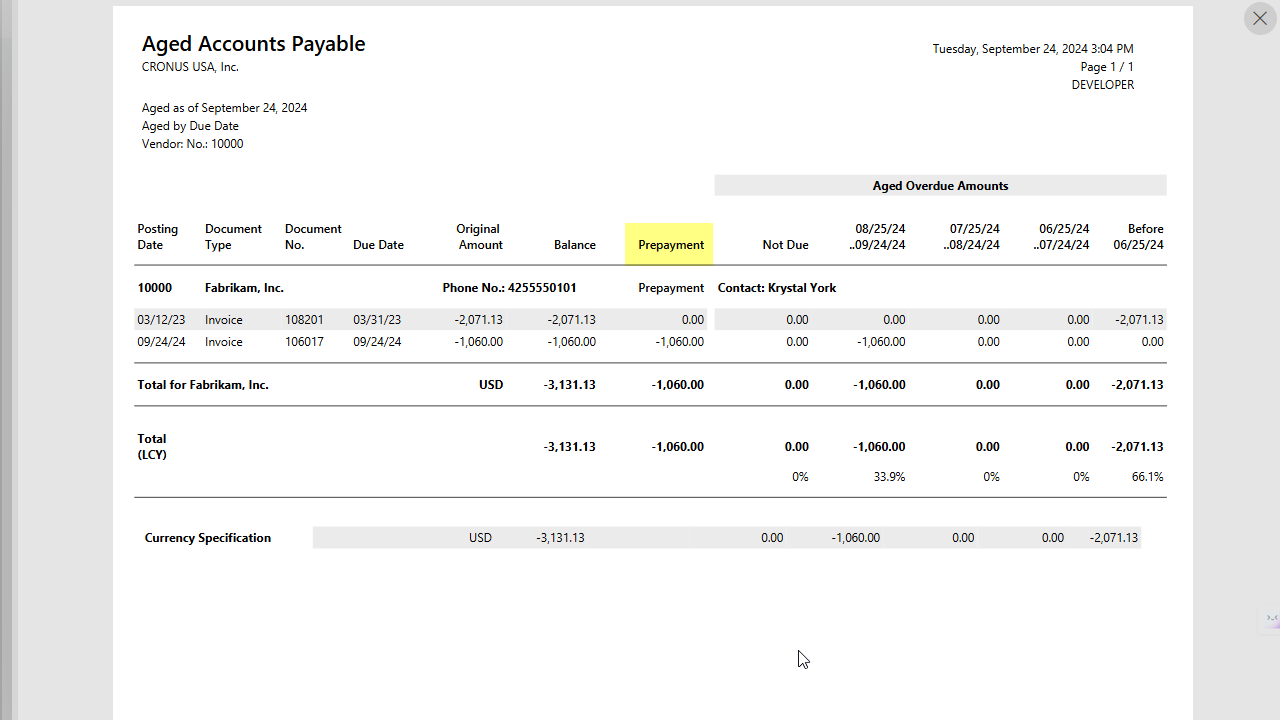Click the 66.1% percentage value
The height and width of the screenshot is (720, 1280).
(x=1147, y=476)
